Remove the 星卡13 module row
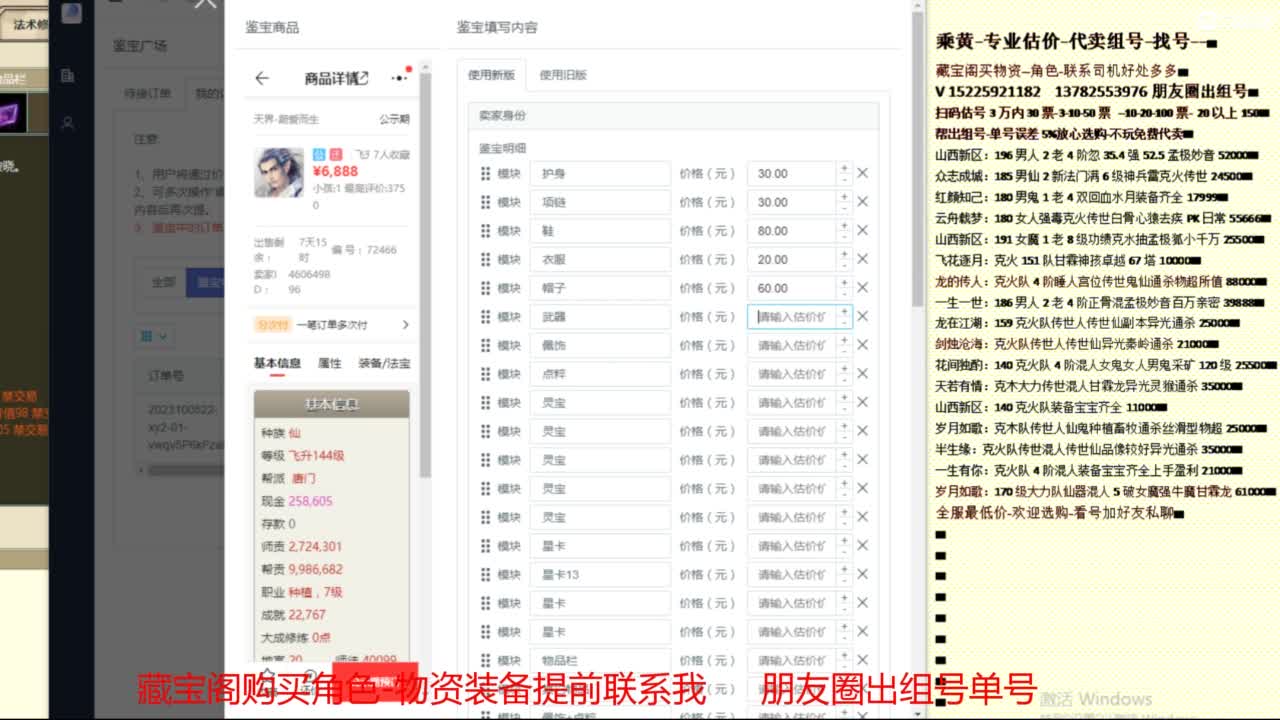This screenshot has height=720, width=1280. 862,575
